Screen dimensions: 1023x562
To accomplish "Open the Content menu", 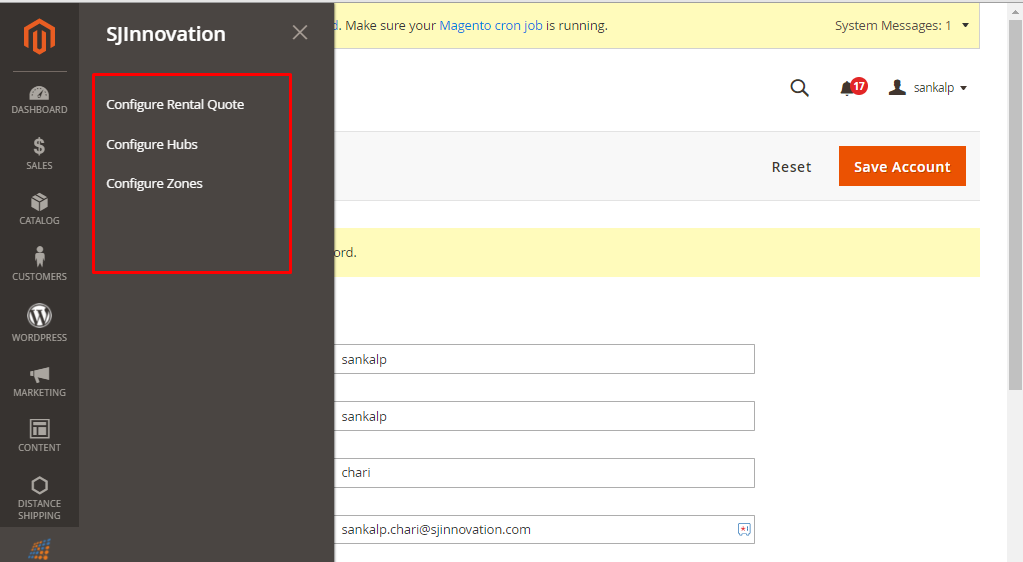I will click(x=39, y=436).
